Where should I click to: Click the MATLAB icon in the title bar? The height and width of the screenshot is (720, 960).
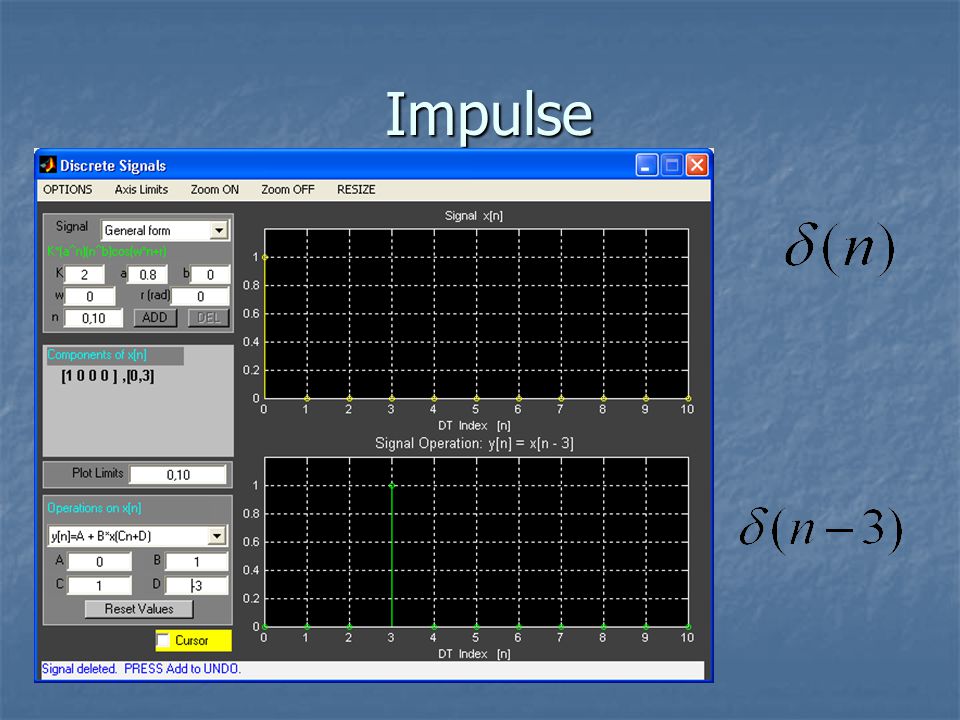coord(47,165)
